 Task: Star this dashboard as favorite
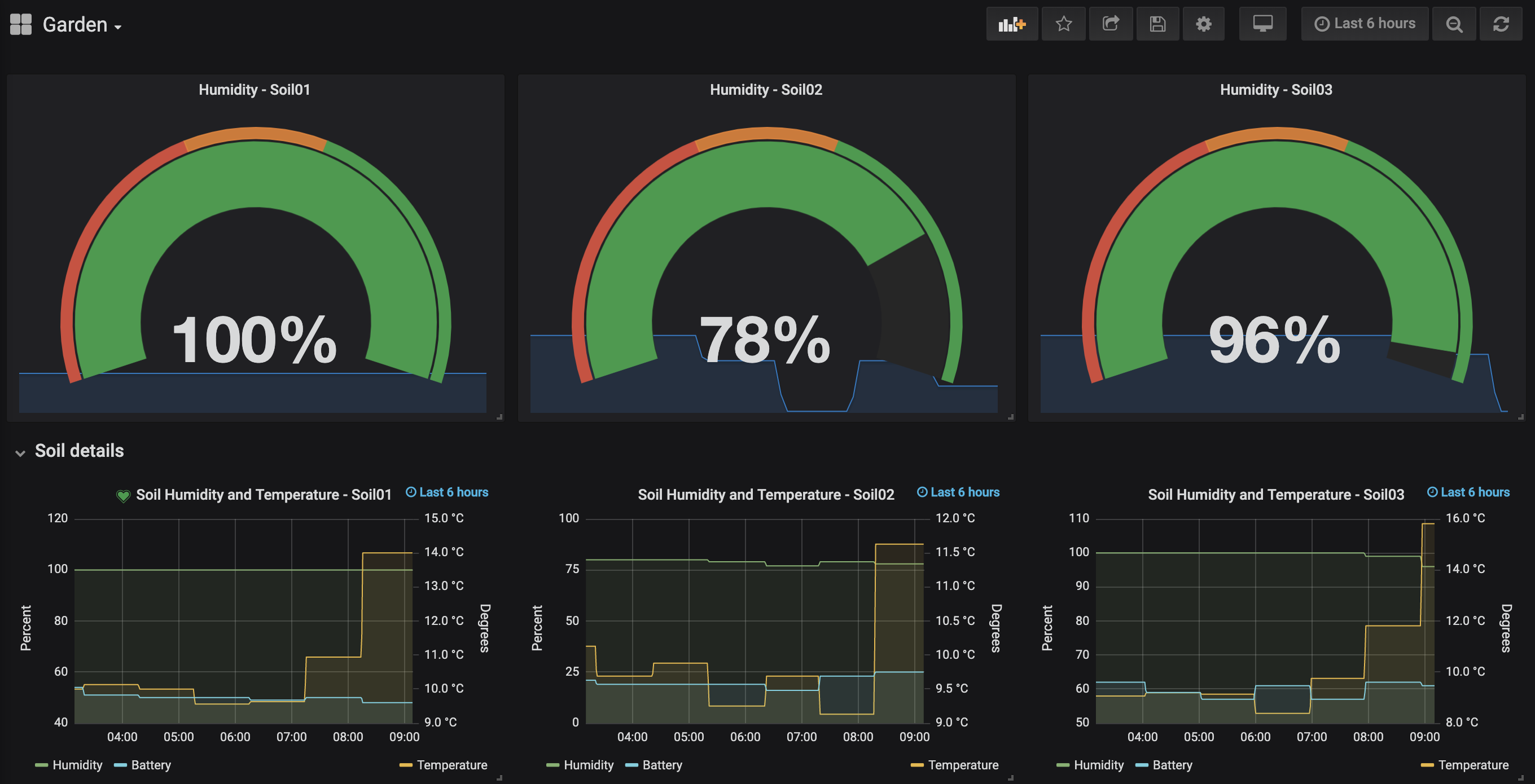point(1063,24)
